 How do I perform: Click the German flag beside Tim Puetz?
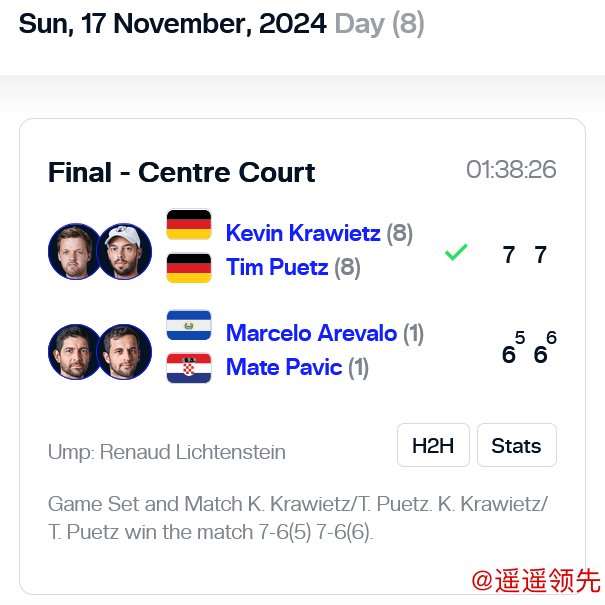click(188, 268)
